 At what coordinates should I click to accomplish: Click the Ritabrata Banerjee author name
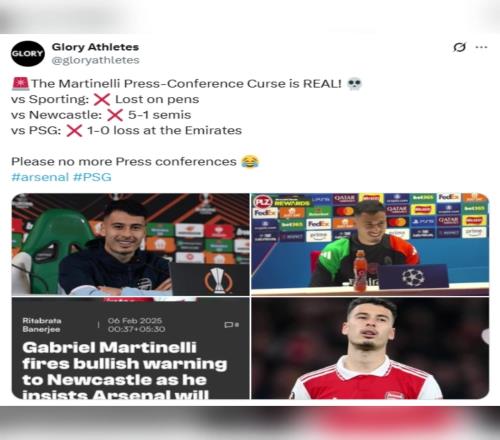coord(42,325)
